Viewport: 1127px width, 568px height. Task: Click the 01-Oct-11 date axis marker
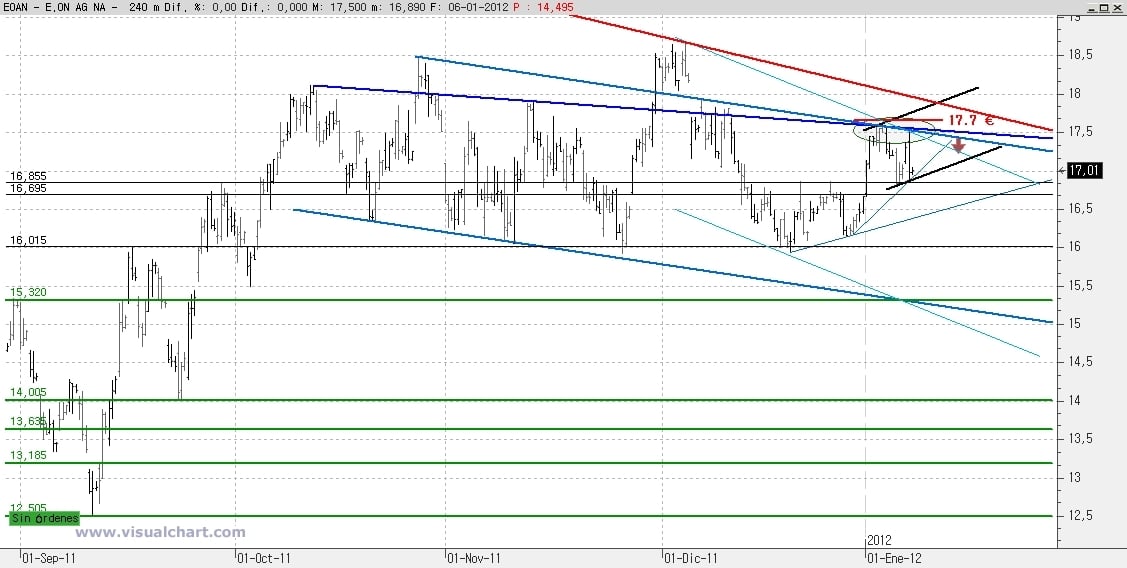264,558
